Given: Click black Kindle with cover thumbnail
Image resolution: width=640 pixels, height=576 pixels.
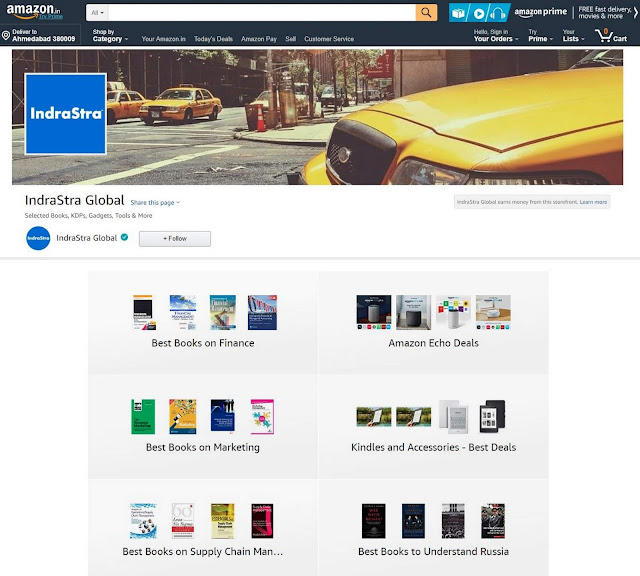Looking at the screenshot, I should (493, 416).
